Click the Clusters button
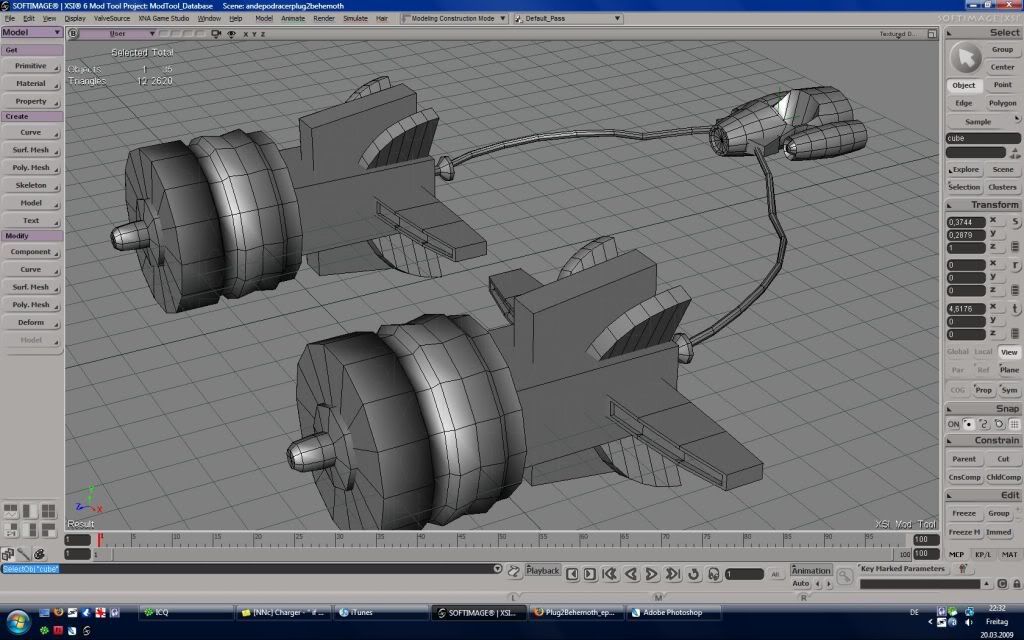Image resolution: width=1024 pixels, height=640 pixels. [1002, 187]
